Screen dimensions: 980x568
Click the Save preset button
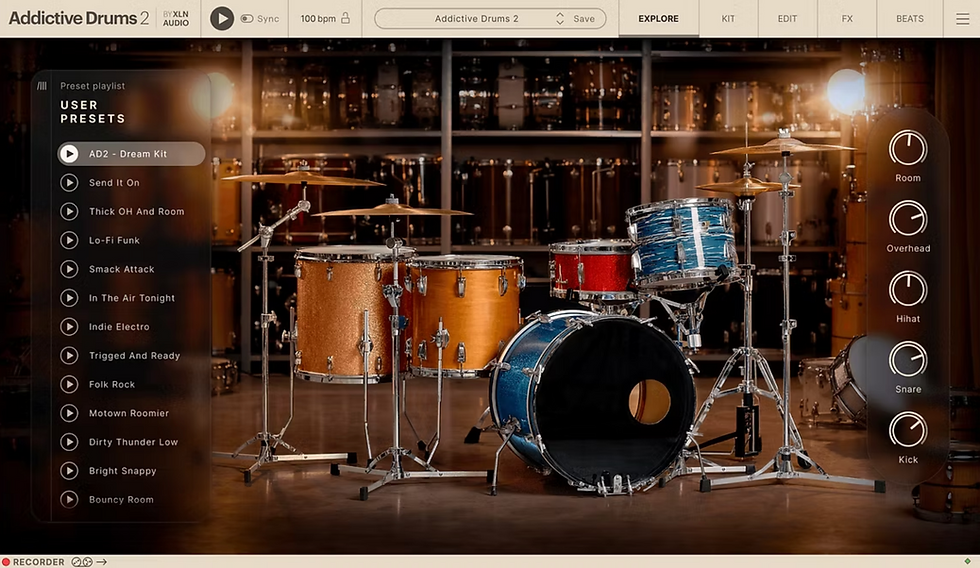[x=584, y=19]
